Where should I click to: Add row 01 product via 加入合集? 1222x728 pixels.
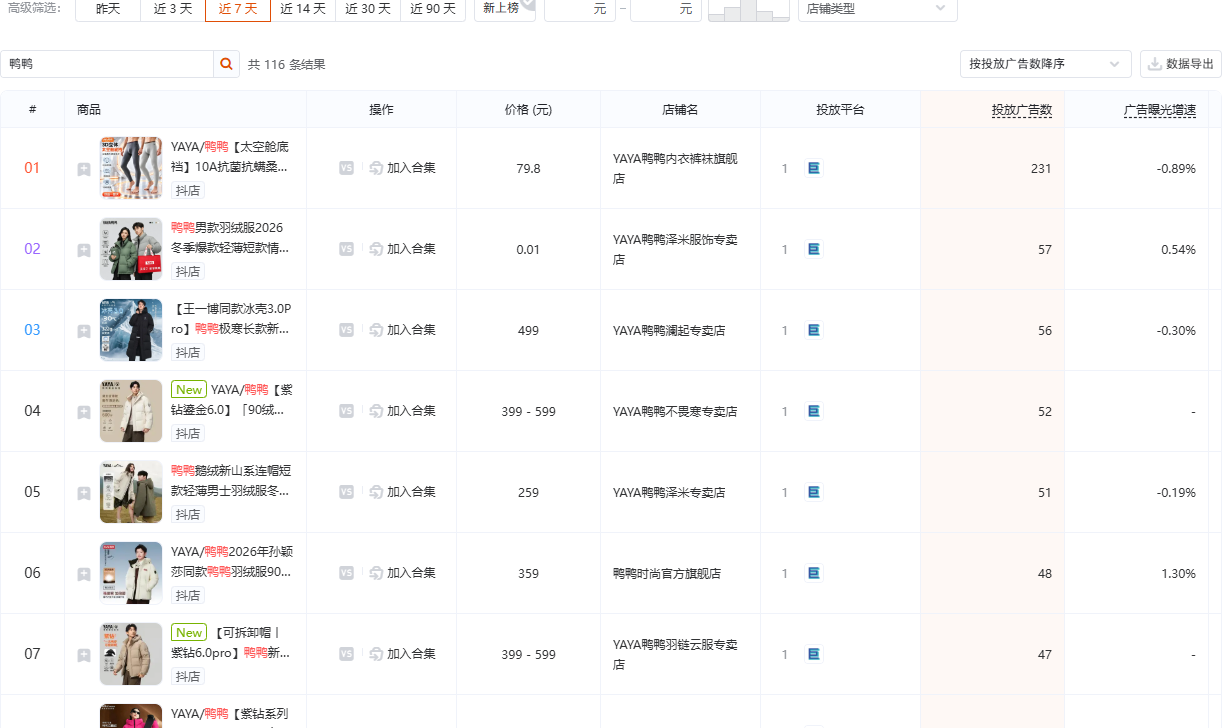402,168
